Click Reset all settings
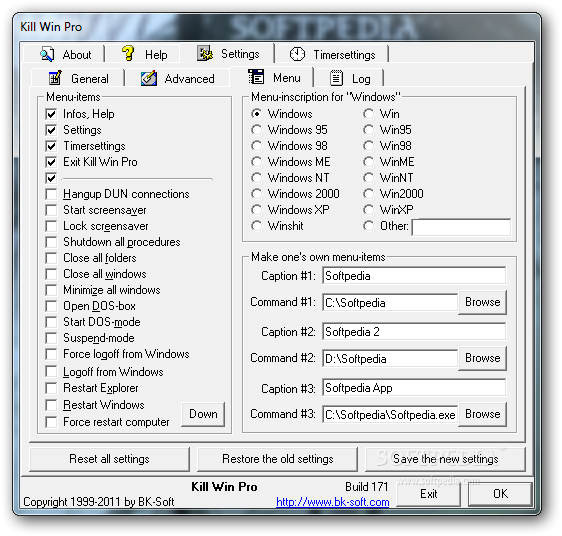This screenshot has width=562, height=536. (x=109, y=459)
